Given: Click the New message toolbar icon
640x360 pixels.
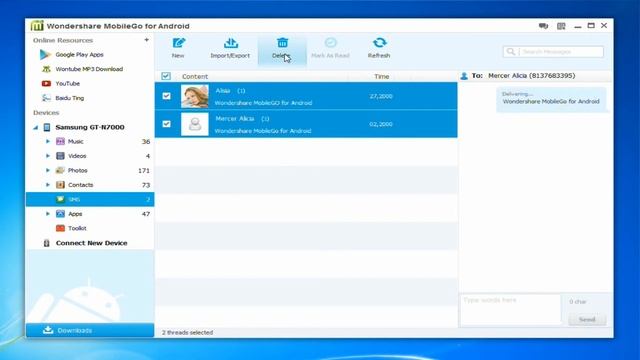Looking at the screenshot, I should pyautogui.click(x=179, y=43).
